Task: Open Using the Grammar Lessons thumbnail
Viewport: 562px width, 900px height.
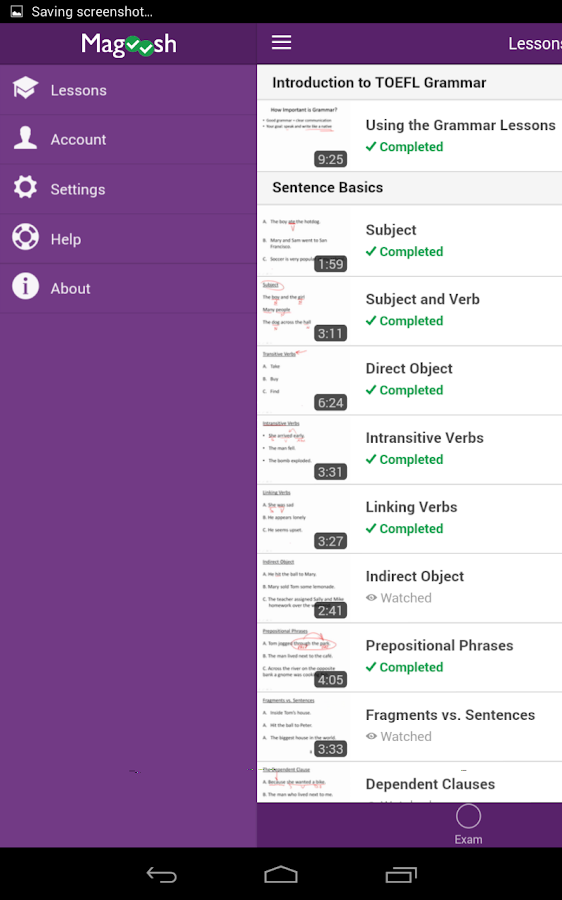Action: (x=304, y=135)
